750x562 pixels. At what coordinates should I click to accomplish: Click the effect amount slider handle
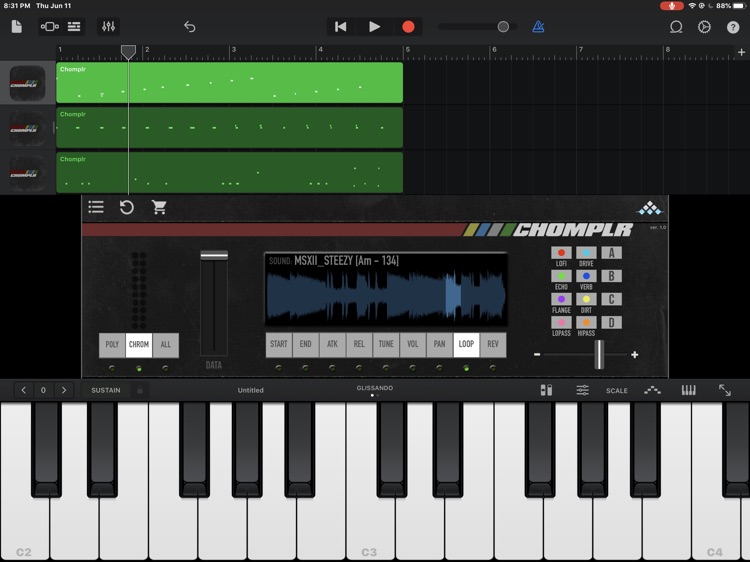pos(599,354)
